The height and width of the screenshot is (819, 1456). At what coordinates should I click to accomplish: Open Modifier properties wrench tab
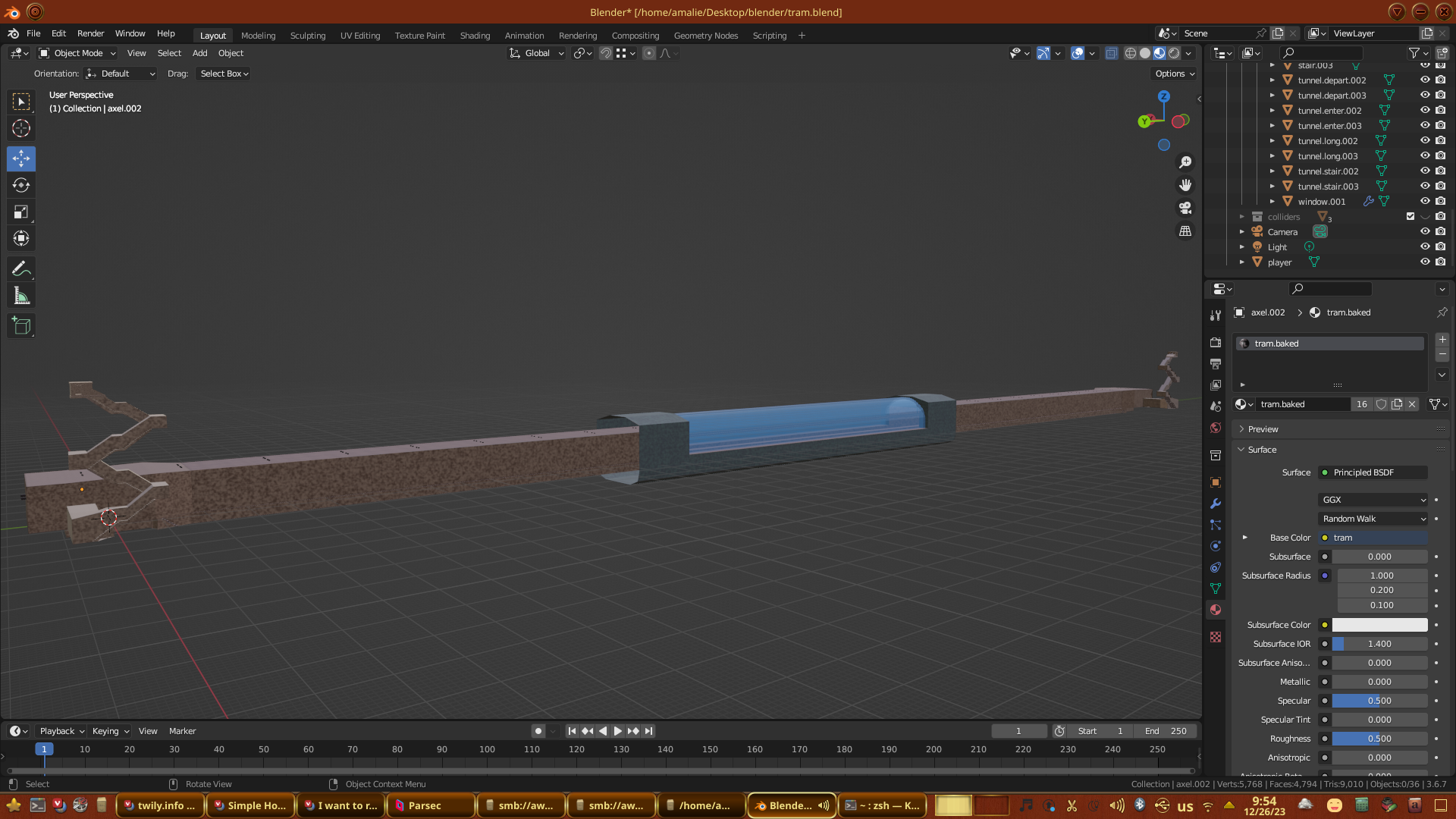[x=1216, y=504]
